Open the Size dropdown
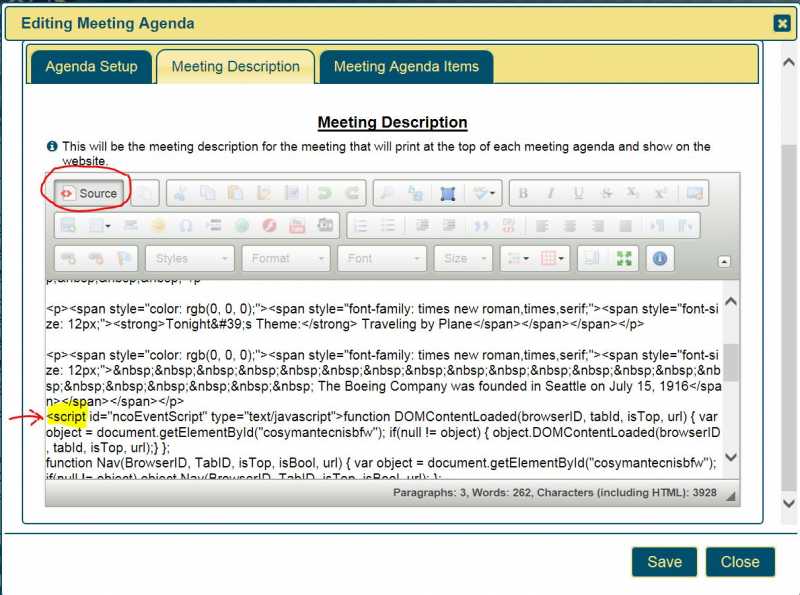The width and height of the screenshot is (800, 595). click(464, 258)
